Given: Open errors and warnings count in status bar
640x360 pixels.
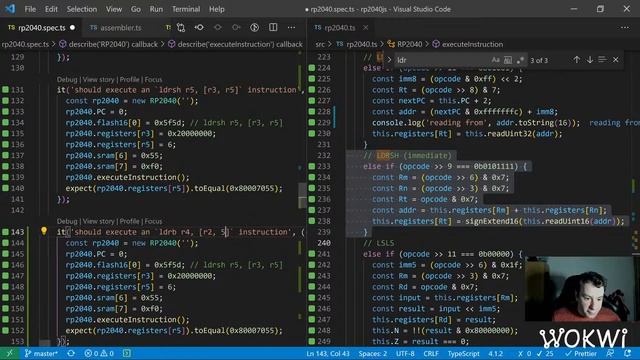Looking at the screenshot, I should pyautogui.click(x=99, y=353).
